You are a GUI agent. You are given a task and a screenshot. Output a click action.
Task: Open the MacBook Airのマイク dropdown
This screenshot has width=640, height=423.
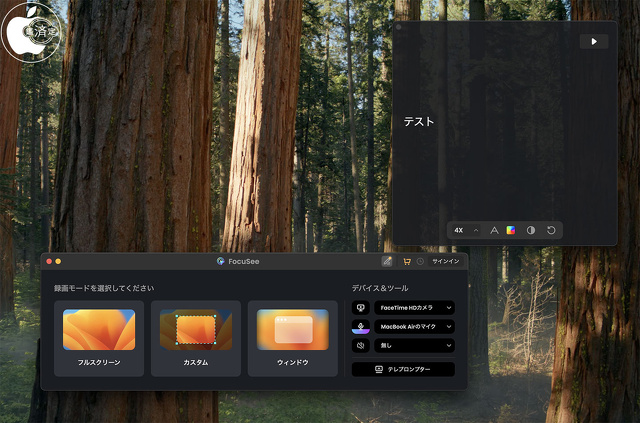point(414,327)
